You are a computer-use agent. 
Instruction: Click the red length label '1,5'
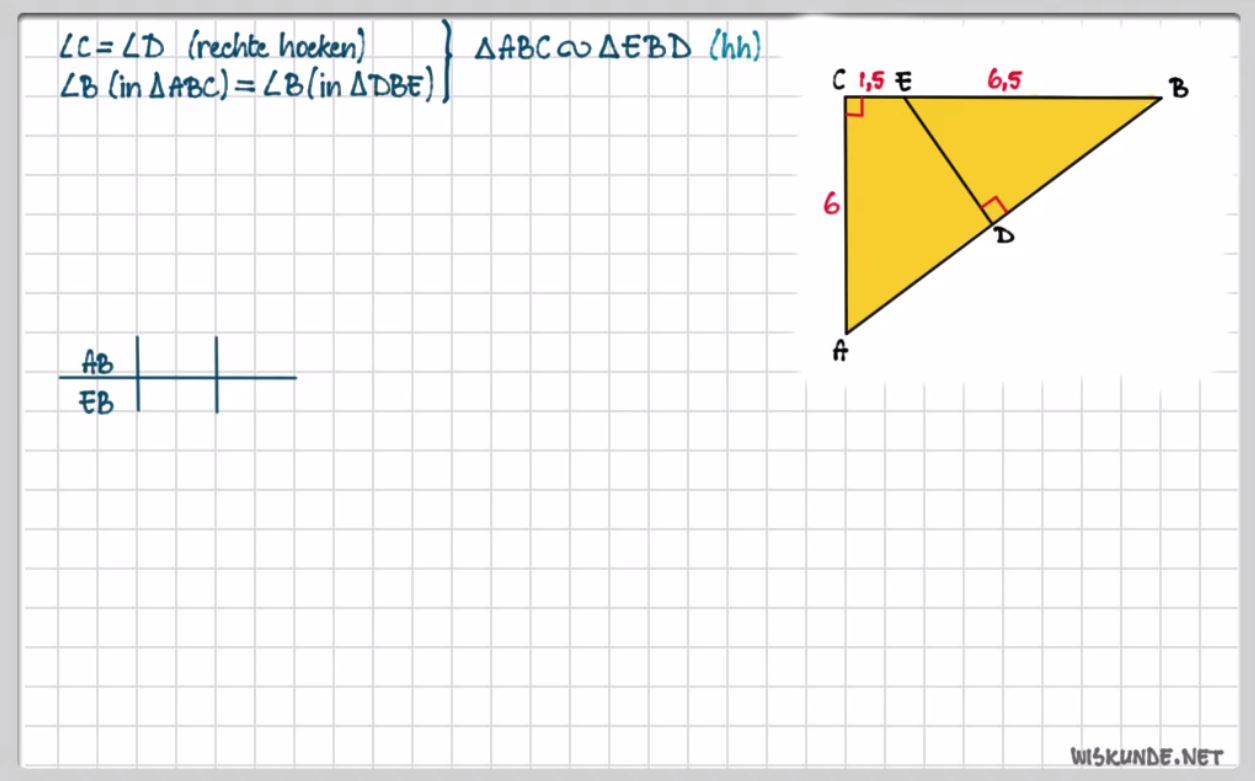(871, 81)
